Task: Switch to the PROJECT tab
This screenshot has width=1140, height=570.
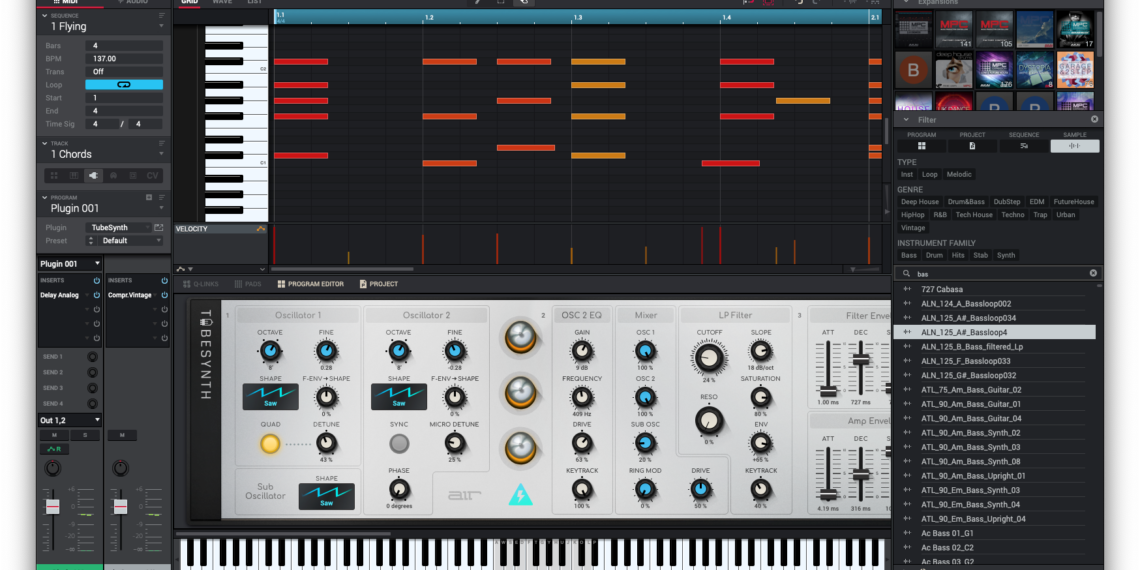Action: pos(378,284)
